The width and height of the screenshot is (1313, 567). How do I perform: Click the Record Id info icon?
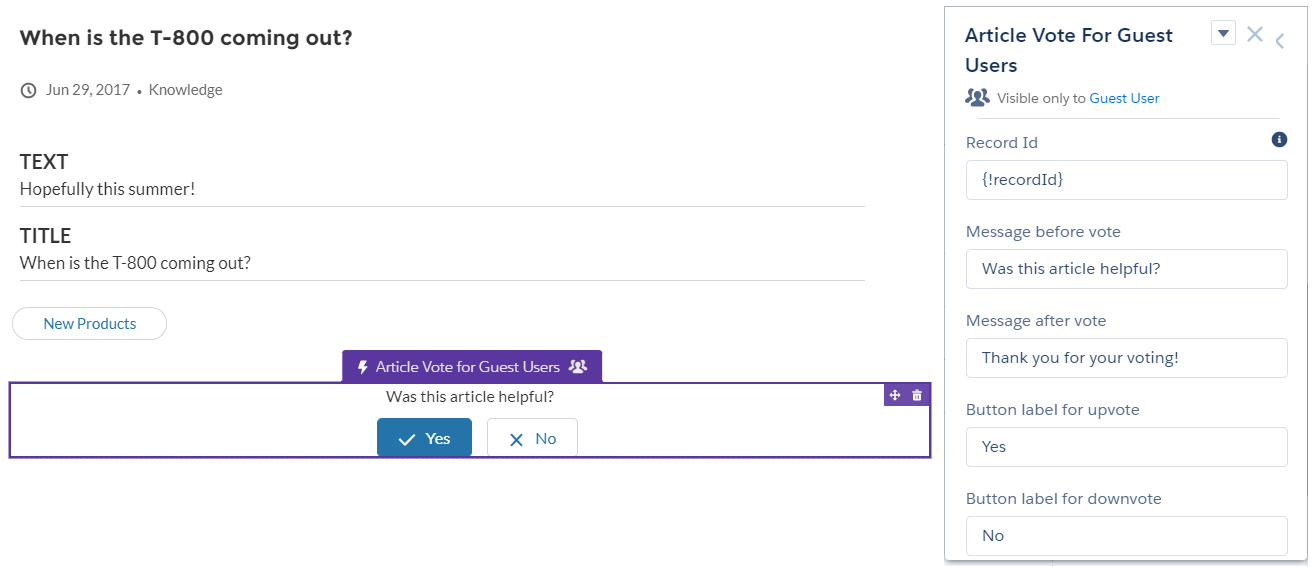click(x=1279, y=140)
